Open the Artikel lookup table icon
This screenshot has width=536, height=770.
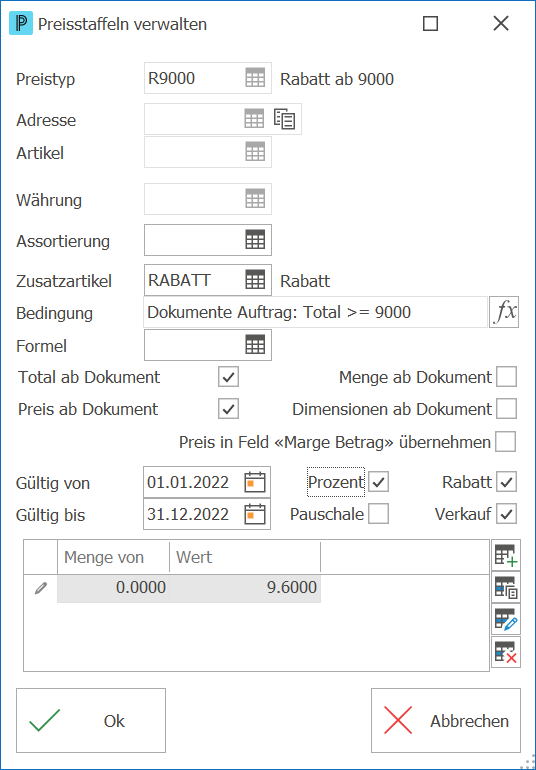tap(255, 152)
